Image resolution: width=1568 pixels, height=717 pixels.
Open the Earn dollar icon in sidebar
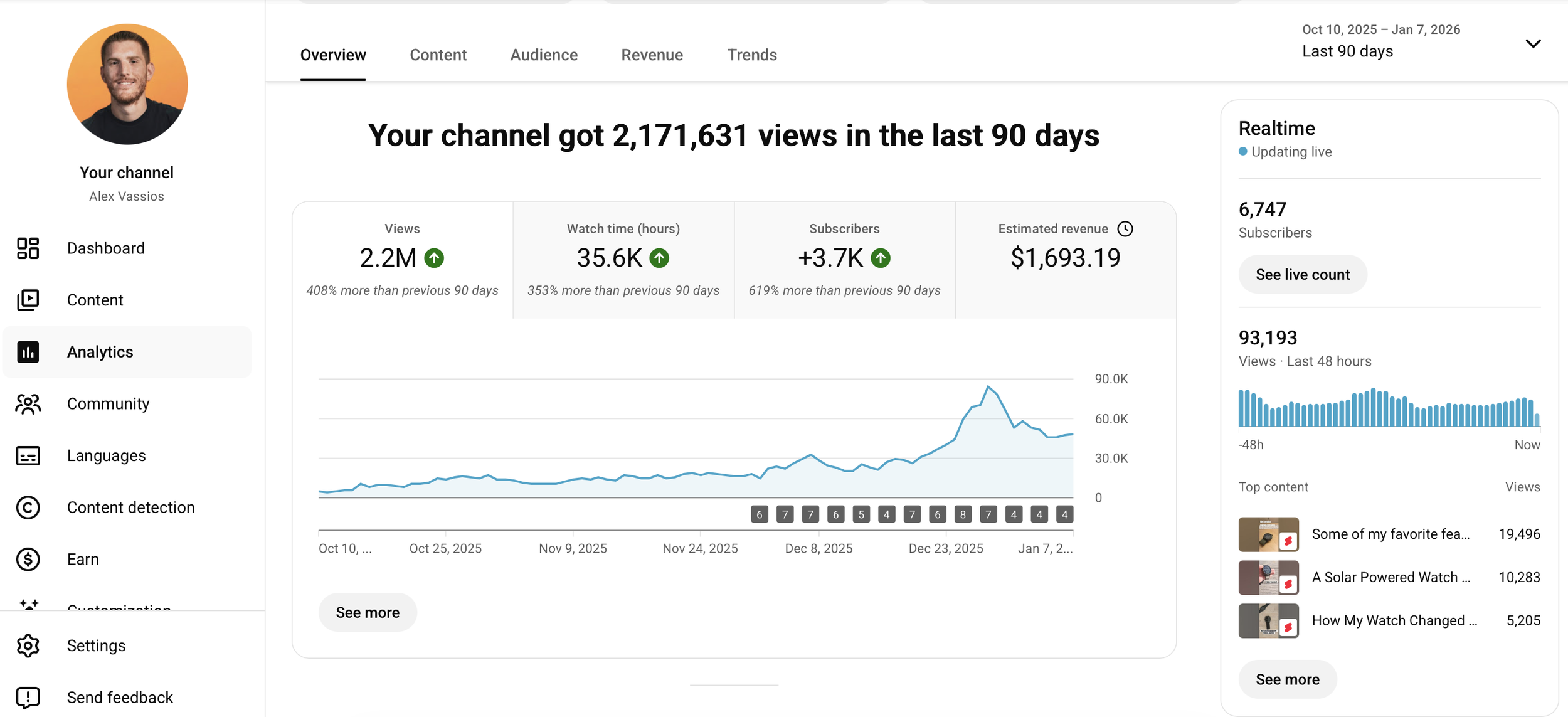[28, 559]
